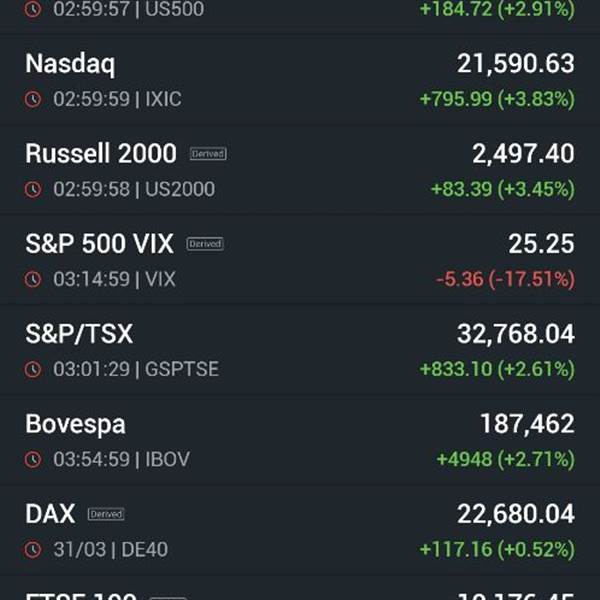Screen dimensions: 600x600
Task: Open the Bovespa index details
Action: pyautogui.click(x=75, y=424)
